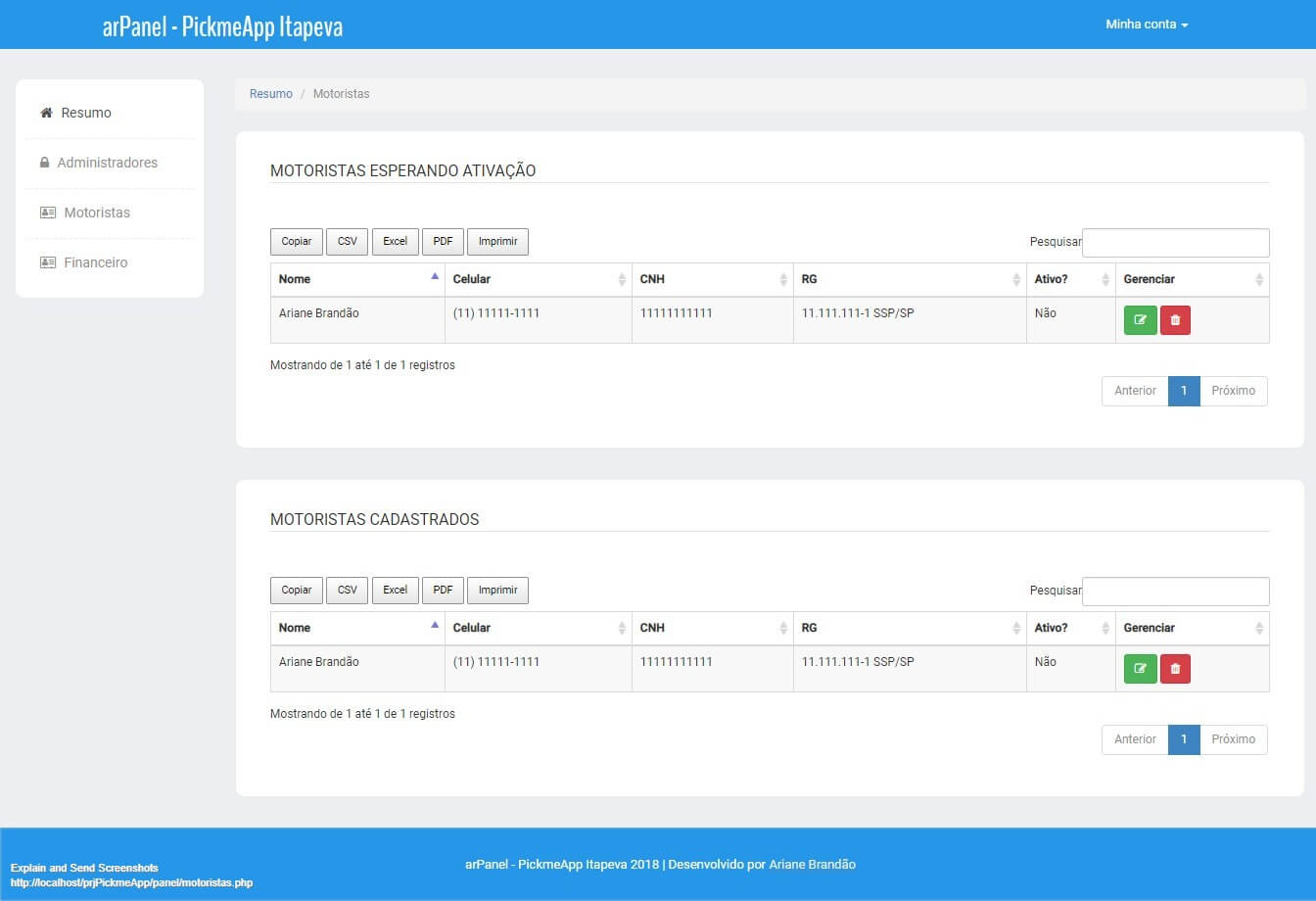The width and height of the screenshot is (1316, 901).
Task: Sort the waiting-activation table by CNH arrows
Action: [783, 280]
